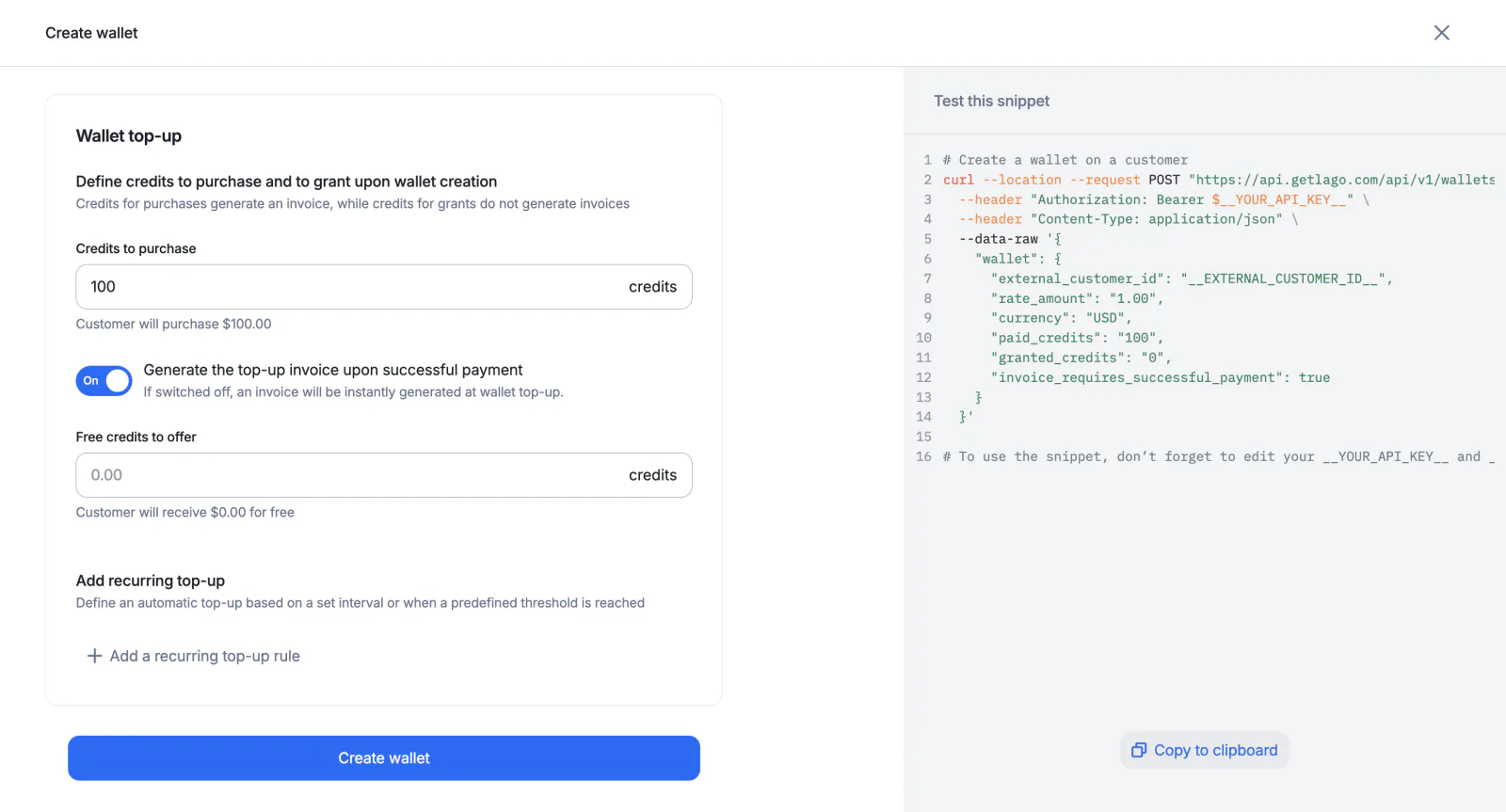Click the 'Free credits to offer' field label
The height and width of the screenshot is (812, 1506).
click(136, 437)
